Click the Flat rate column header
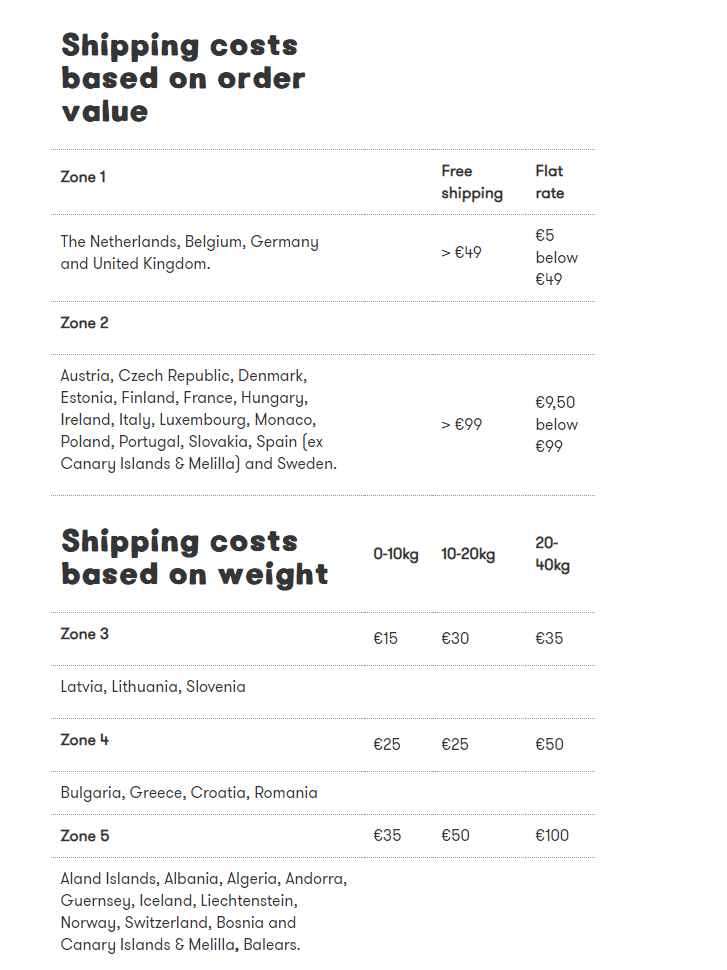 pyautogui.click(x=549, y=182)
